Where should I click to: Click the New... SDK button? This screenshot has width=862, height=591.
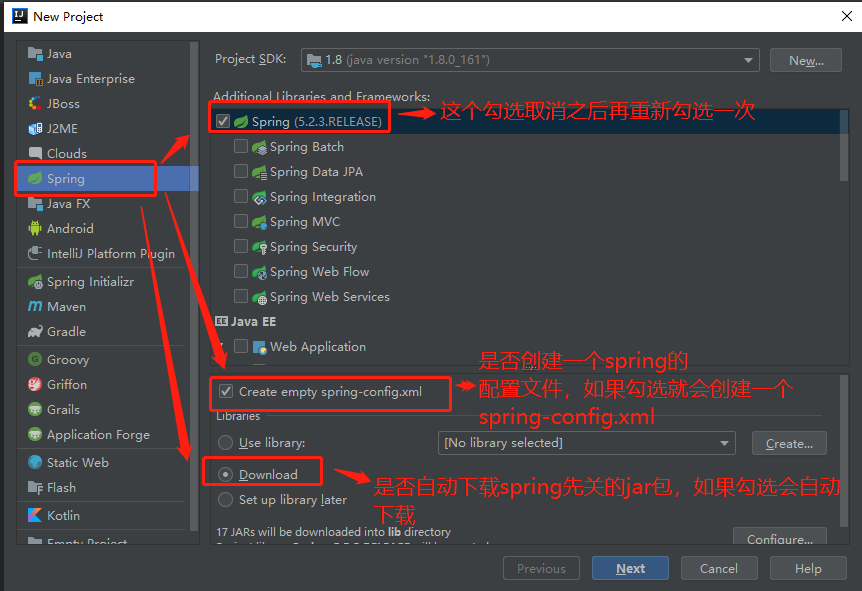click(806, 60)
